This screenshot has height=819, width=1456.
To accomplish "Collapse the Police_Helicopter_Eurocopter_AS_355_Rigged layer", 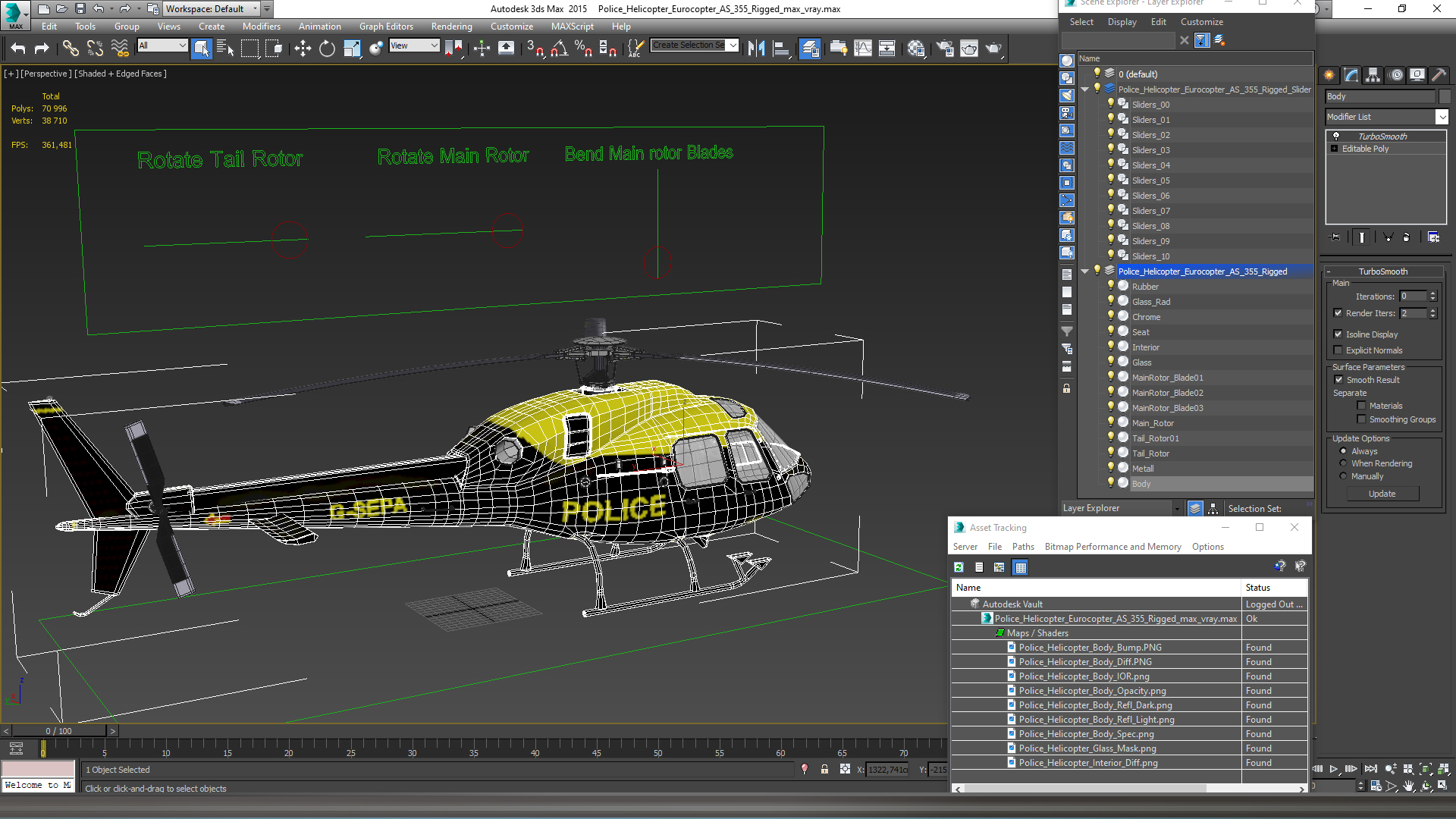I will 1085,271.
